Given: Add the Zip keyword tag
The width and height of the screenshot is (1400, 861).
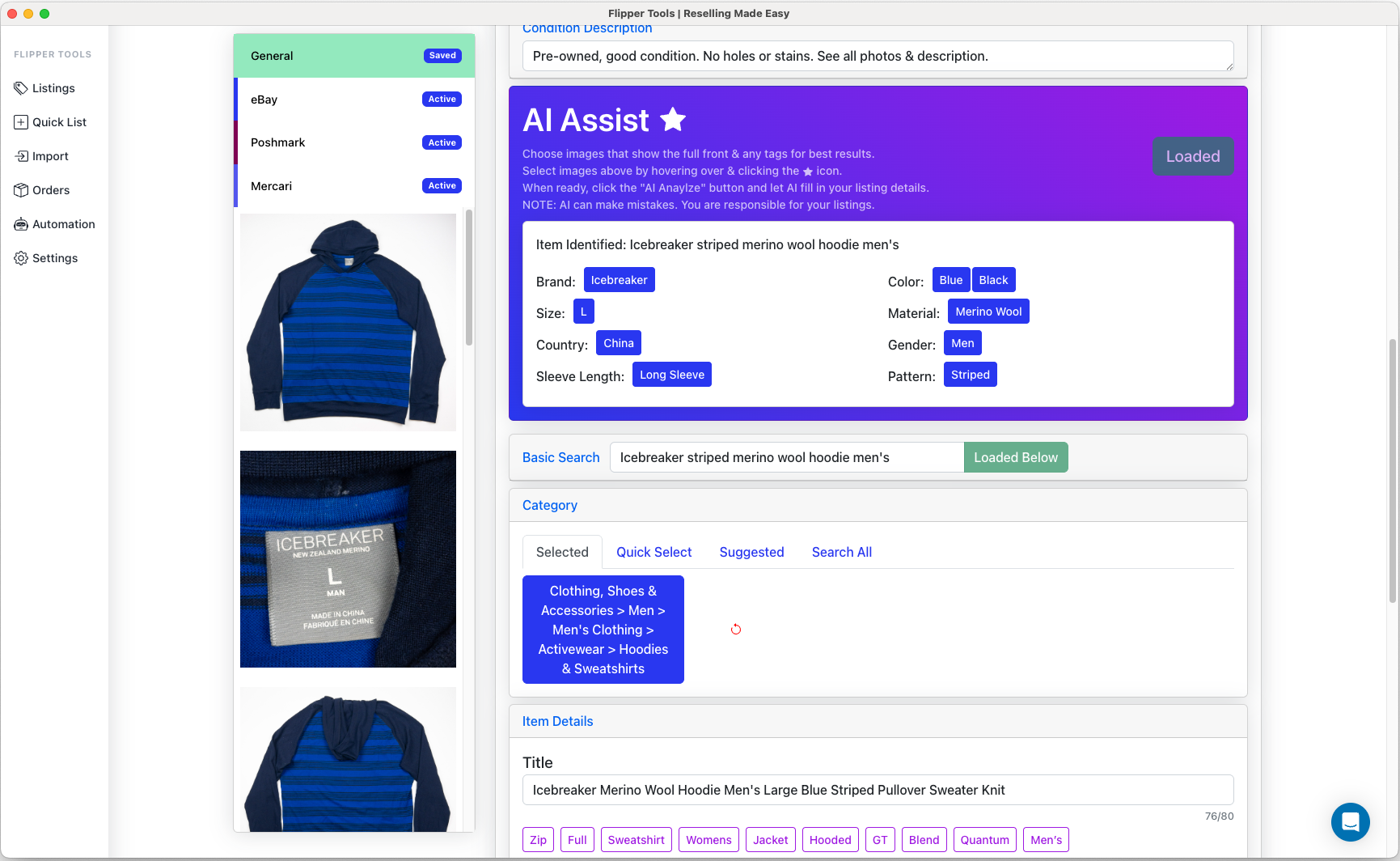Looking at the screenshot, I should click(538, 840).
